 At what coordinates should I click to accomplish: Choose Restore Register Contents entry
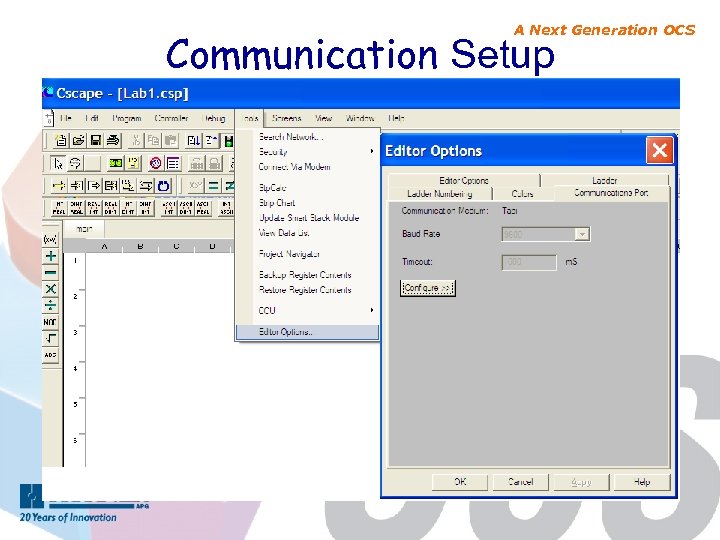[308, 290]
